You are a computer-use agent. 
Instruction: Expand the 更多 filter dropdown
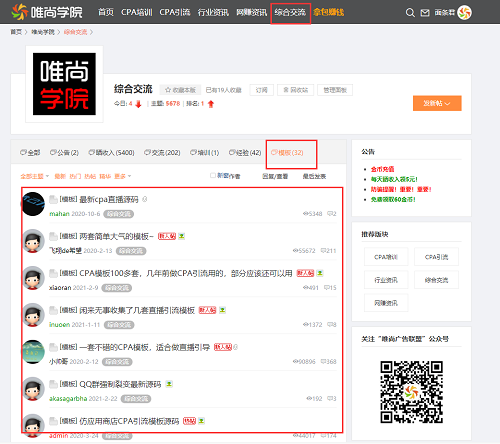coord(123,176)
